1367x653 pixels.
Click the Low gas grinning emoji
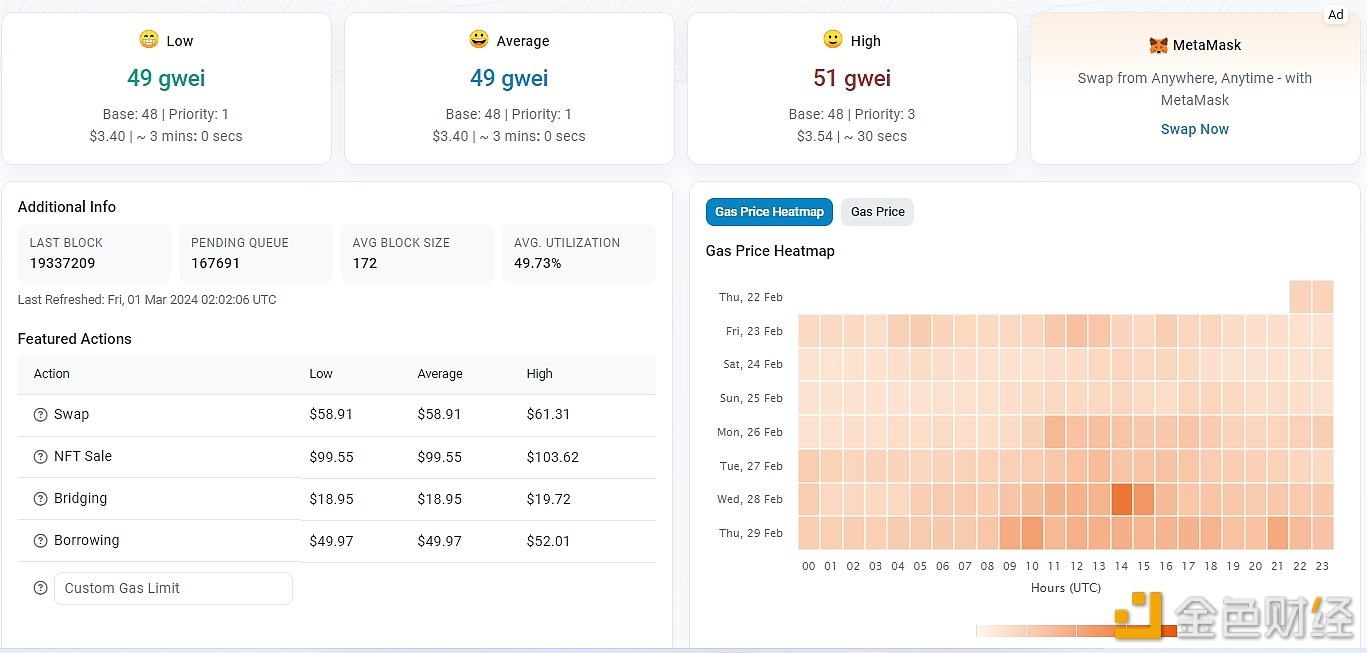click(149, 40)
